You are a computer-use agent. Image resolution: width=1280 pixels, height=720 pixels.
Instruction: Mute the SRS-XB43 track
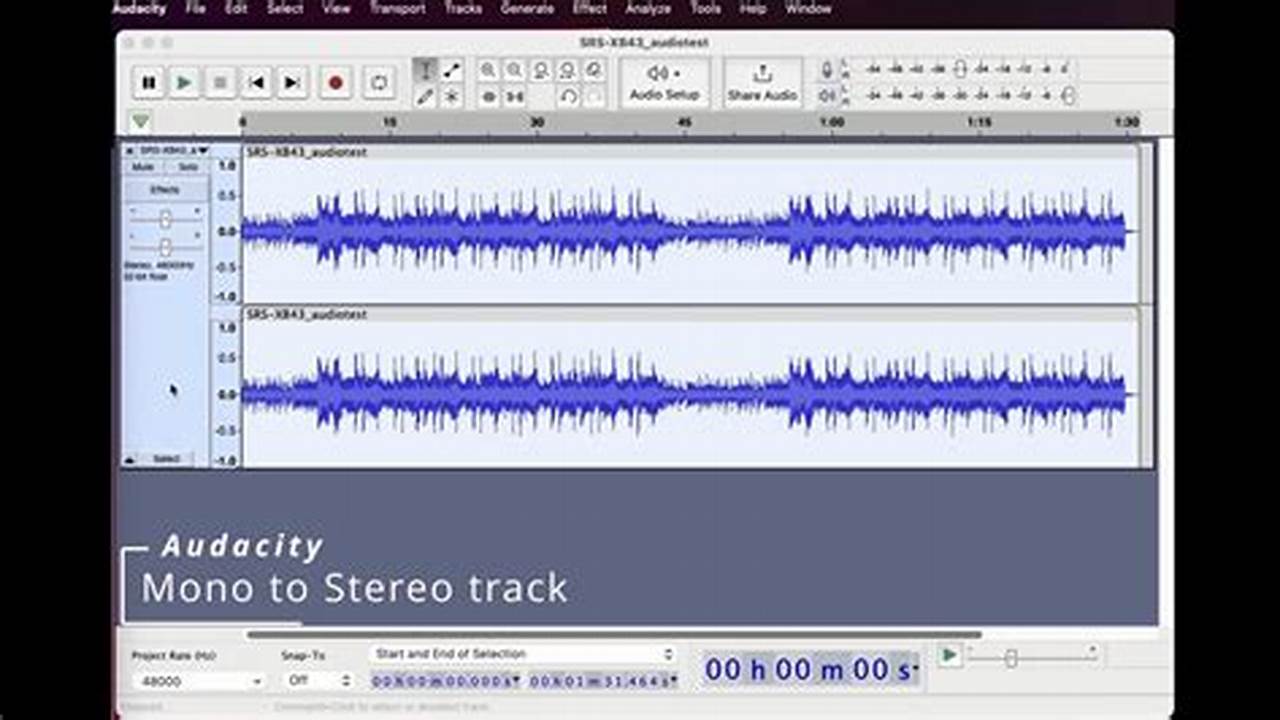click(x=144, y=167)
